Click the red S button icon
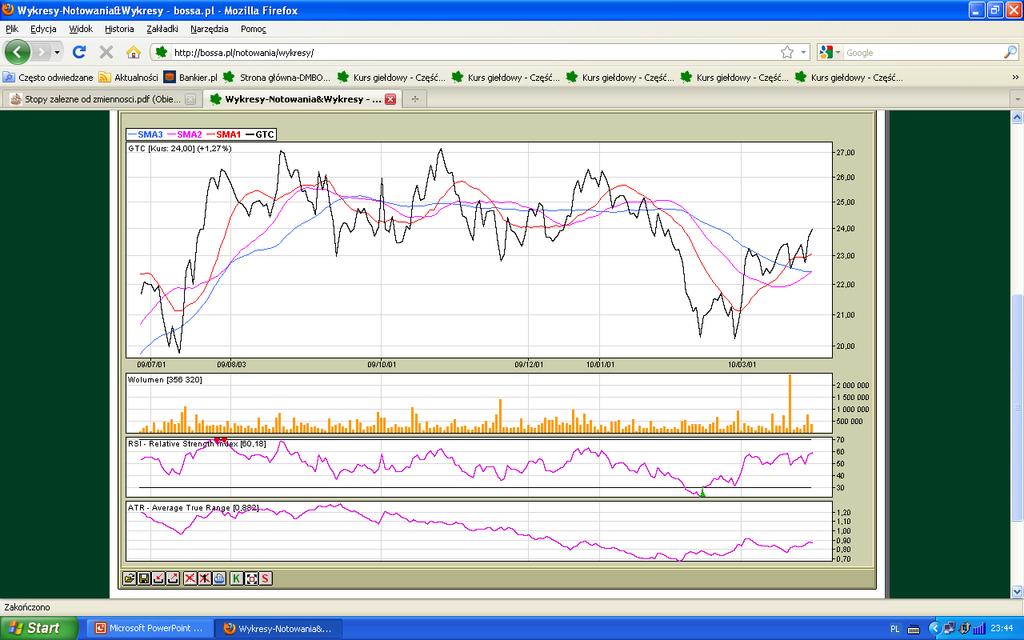1024x640 pixels. pyautogui.click(x=265, y=579)
